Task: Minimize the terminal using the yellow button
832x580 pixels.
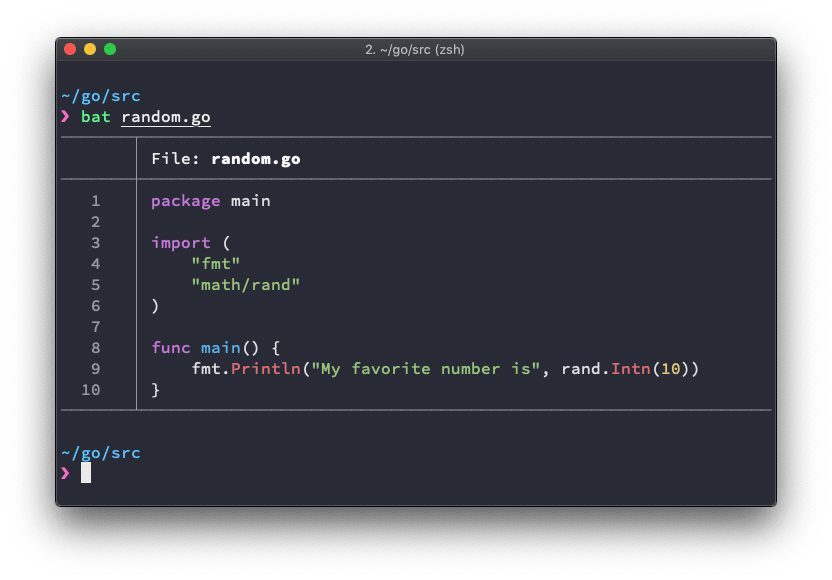Action: (x=90, y=49)
